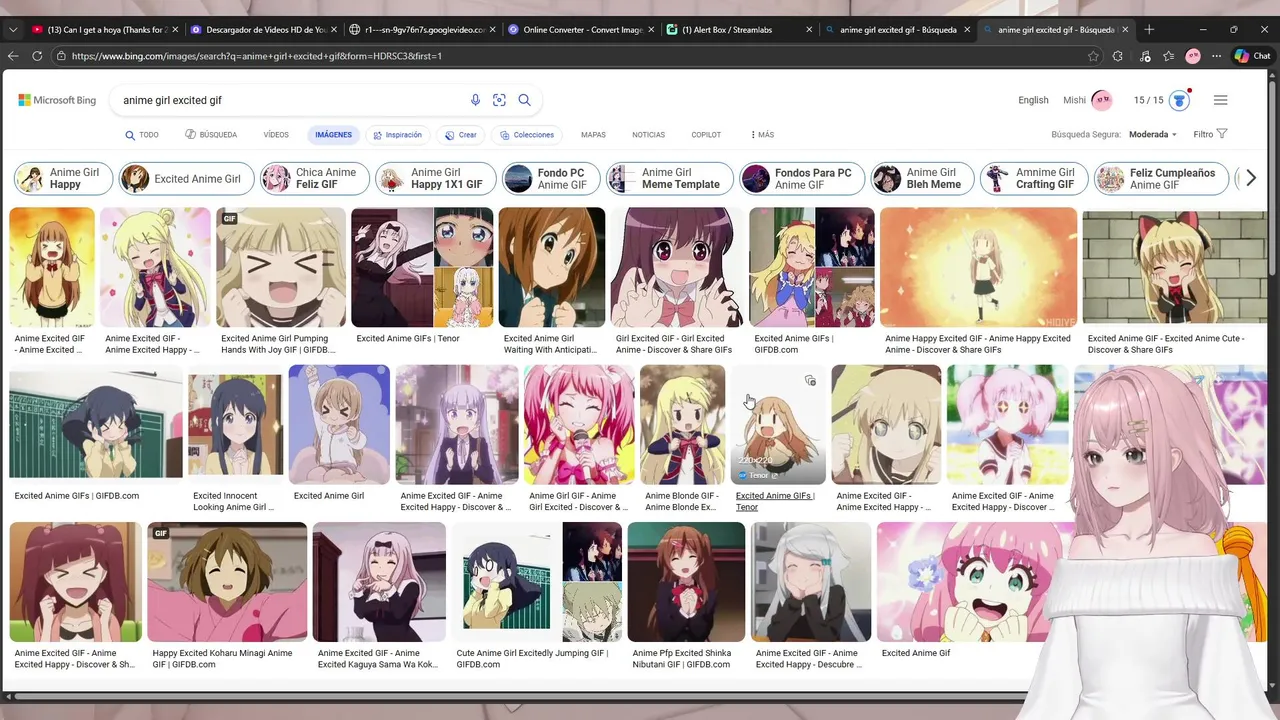Go to the Microsoft Bing logo home

click(x=57, y=100)
